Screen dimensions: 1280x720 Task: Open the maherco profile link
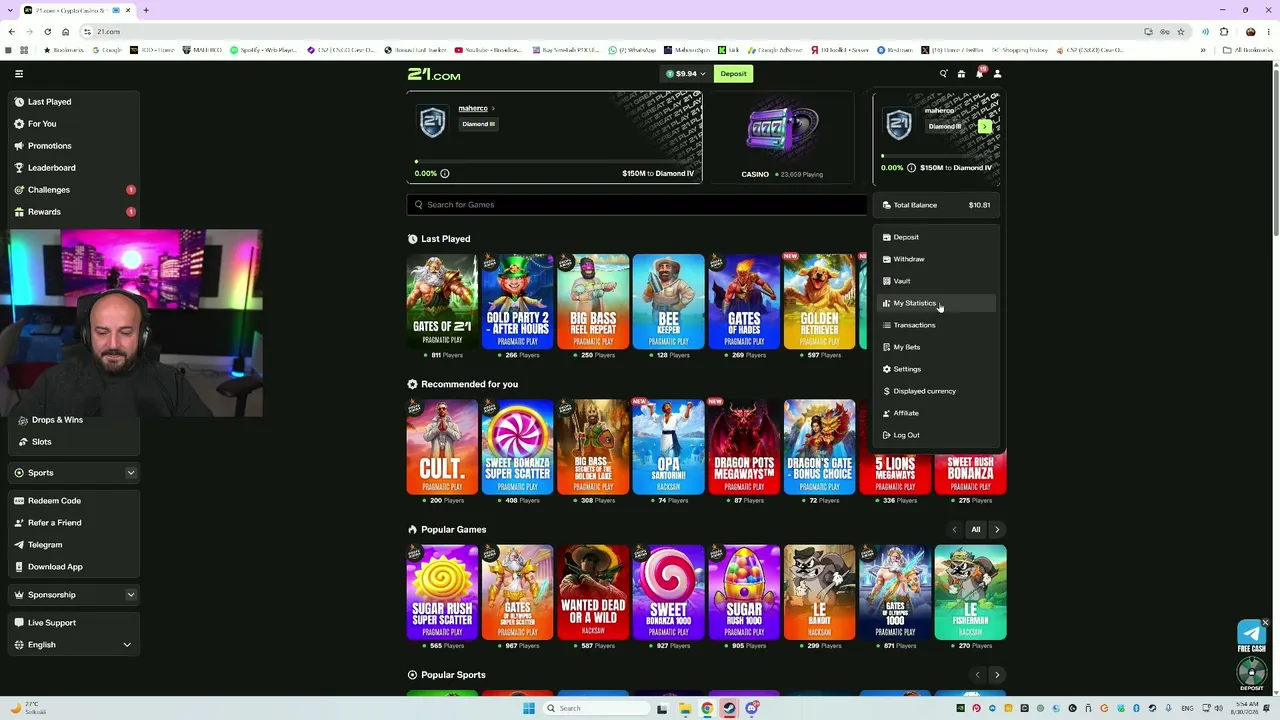(x=476, y=108)
